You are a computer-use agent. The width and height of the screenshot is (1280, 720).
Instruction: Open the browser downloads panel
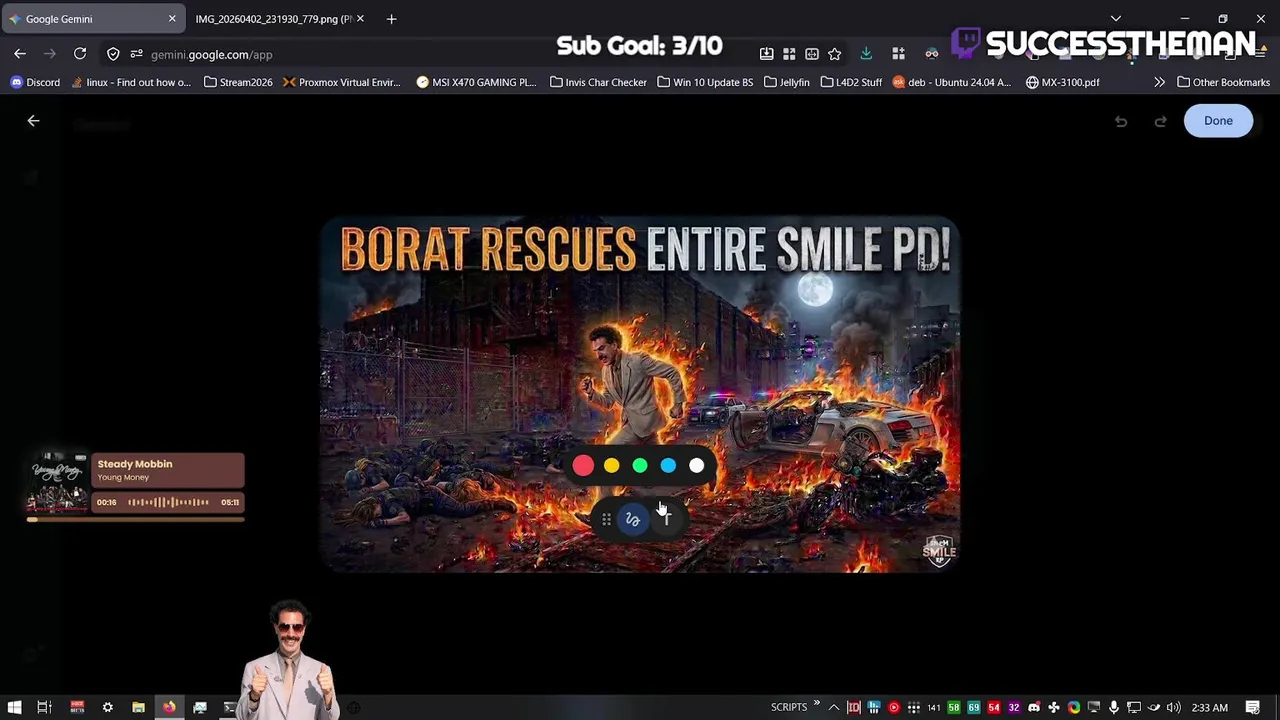coord(866,54)
